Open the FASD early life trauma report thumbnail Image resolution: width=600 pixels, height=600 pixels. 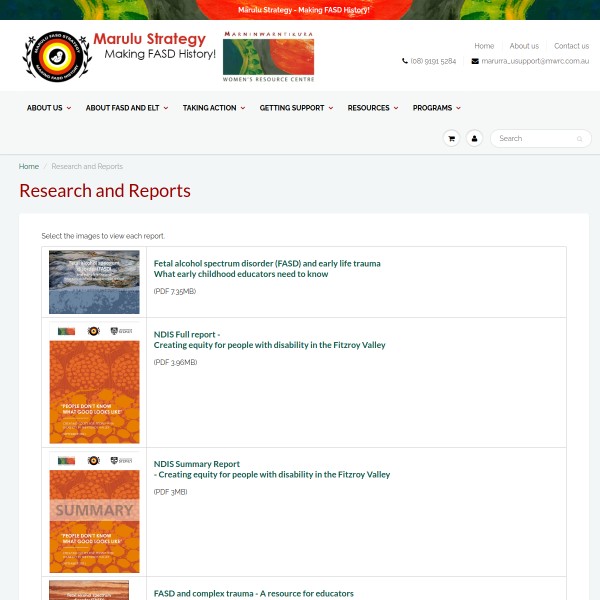pos(94,282)
